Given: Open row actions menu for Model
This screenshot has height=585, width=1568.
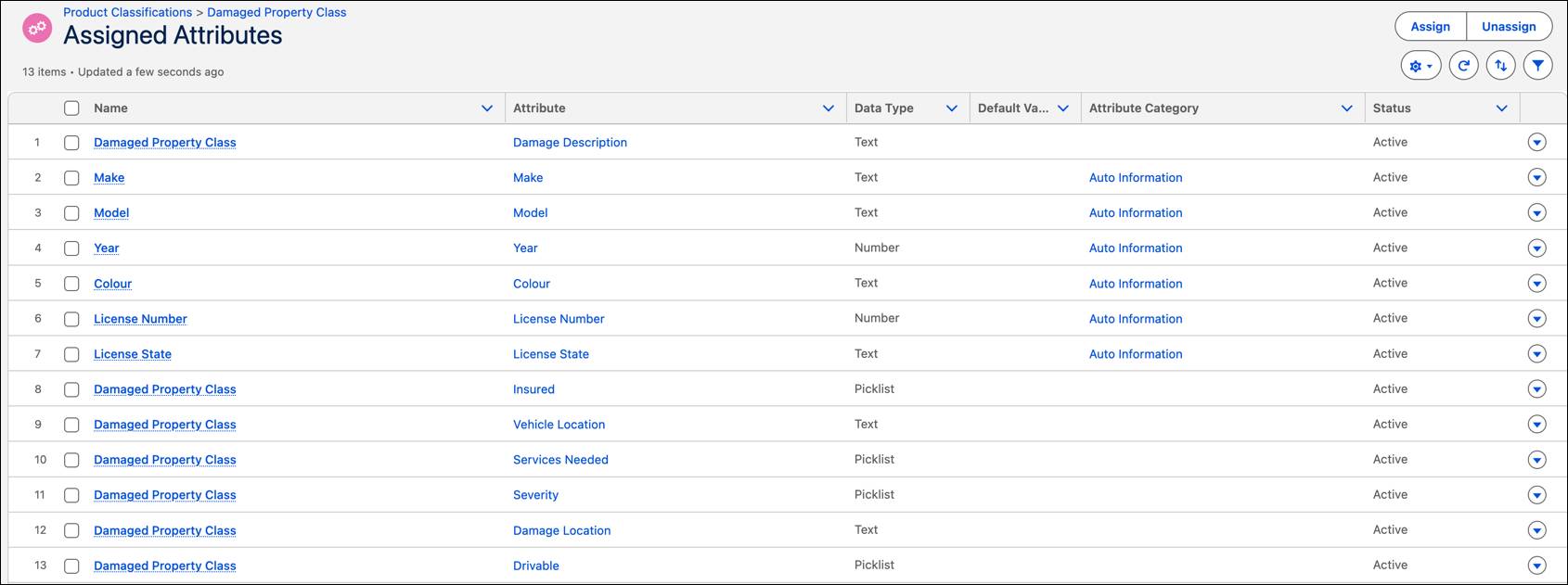Looking at the screenshot, I should 1536,212.
